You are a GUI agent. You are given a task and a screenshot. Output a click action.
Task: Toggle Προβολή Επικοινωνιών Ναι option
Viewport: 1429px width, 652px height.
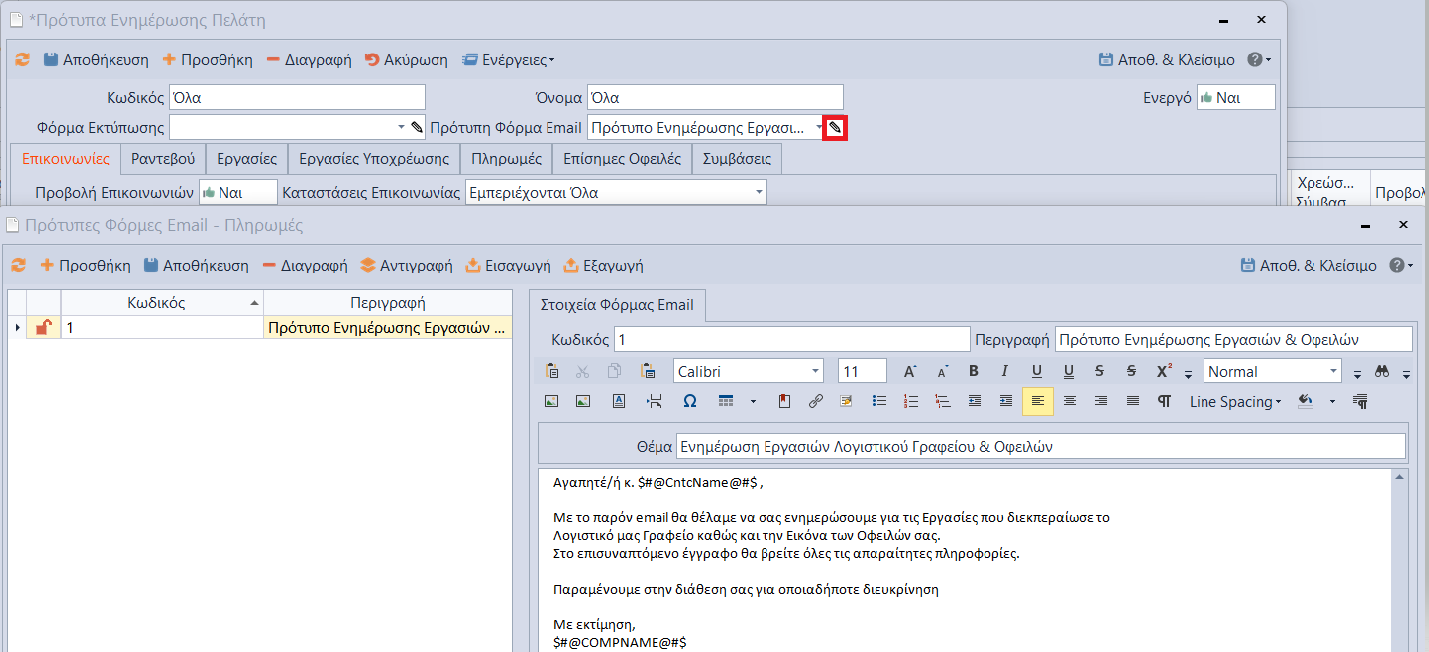click(x=238, y=192)
